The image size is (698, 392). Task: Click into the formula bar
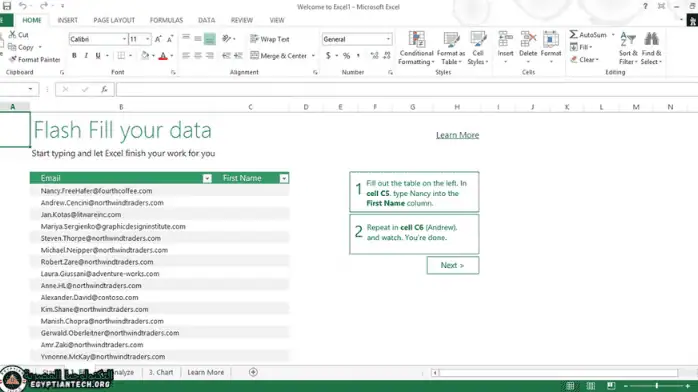[406, 89]
